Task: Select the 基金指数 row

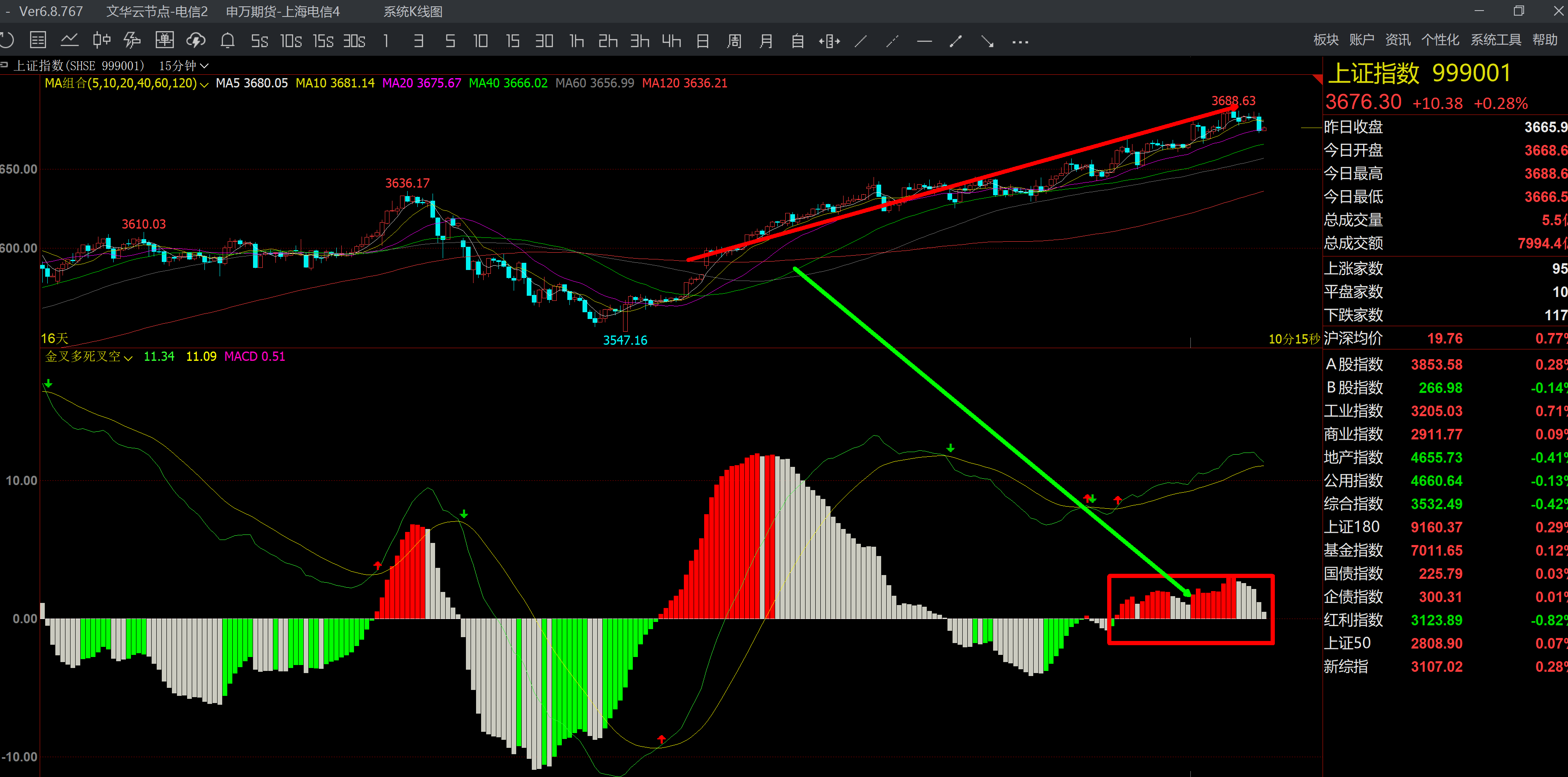Action: tap(1445, 550)
